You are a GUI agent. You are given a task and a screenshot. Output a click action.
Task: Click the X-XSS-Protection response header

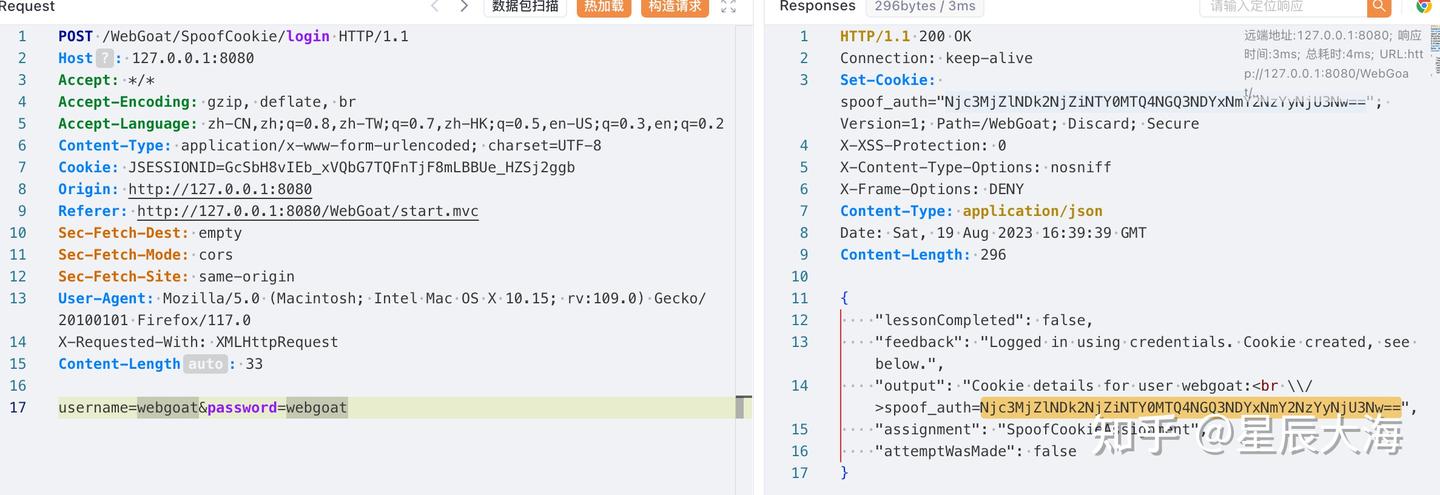[x=923, y=145]
